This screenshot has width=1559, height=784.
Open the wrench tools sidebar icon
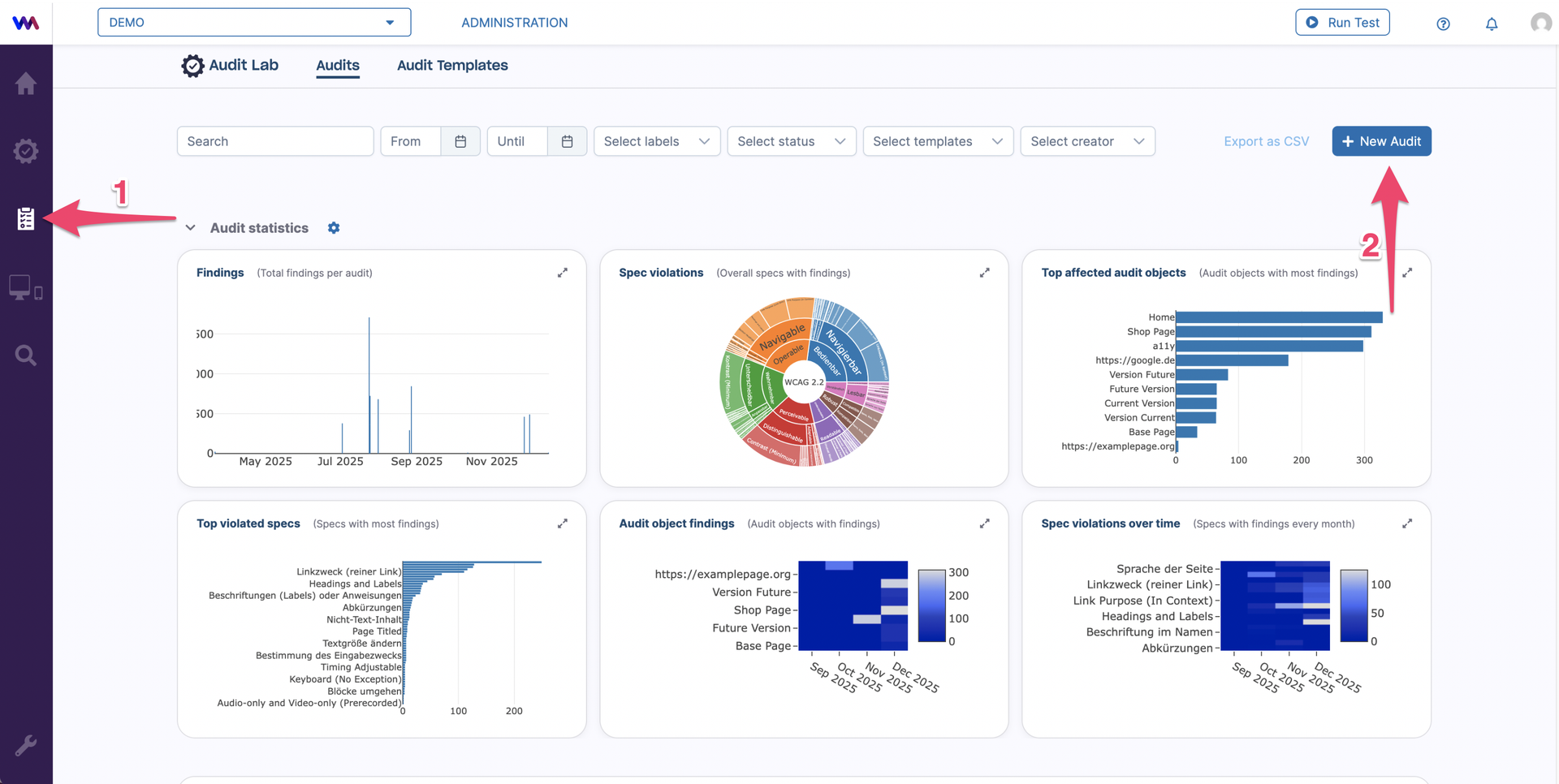click(26, 745)
